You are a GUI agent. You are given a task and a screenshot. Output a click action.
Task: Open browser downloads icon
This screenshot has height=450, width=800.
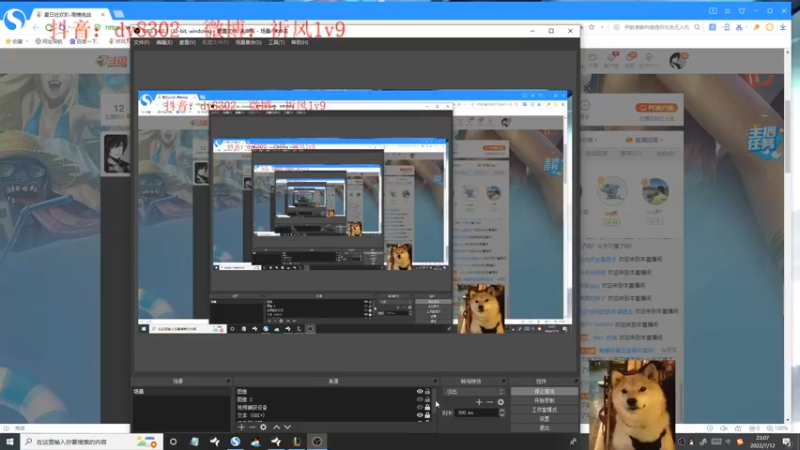pos(783,27)
